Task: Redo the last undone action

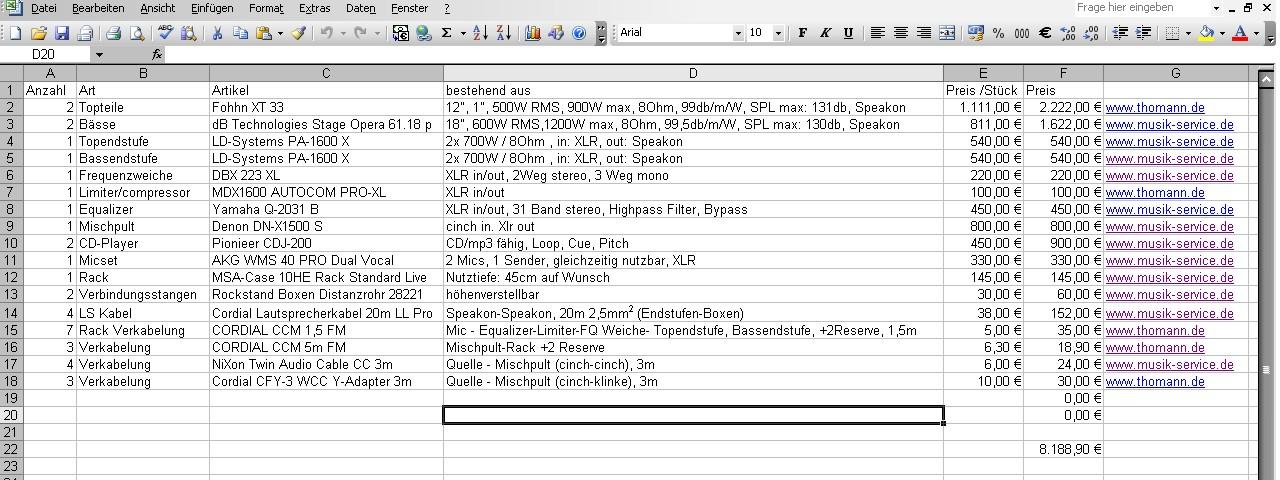Action: 362,33
